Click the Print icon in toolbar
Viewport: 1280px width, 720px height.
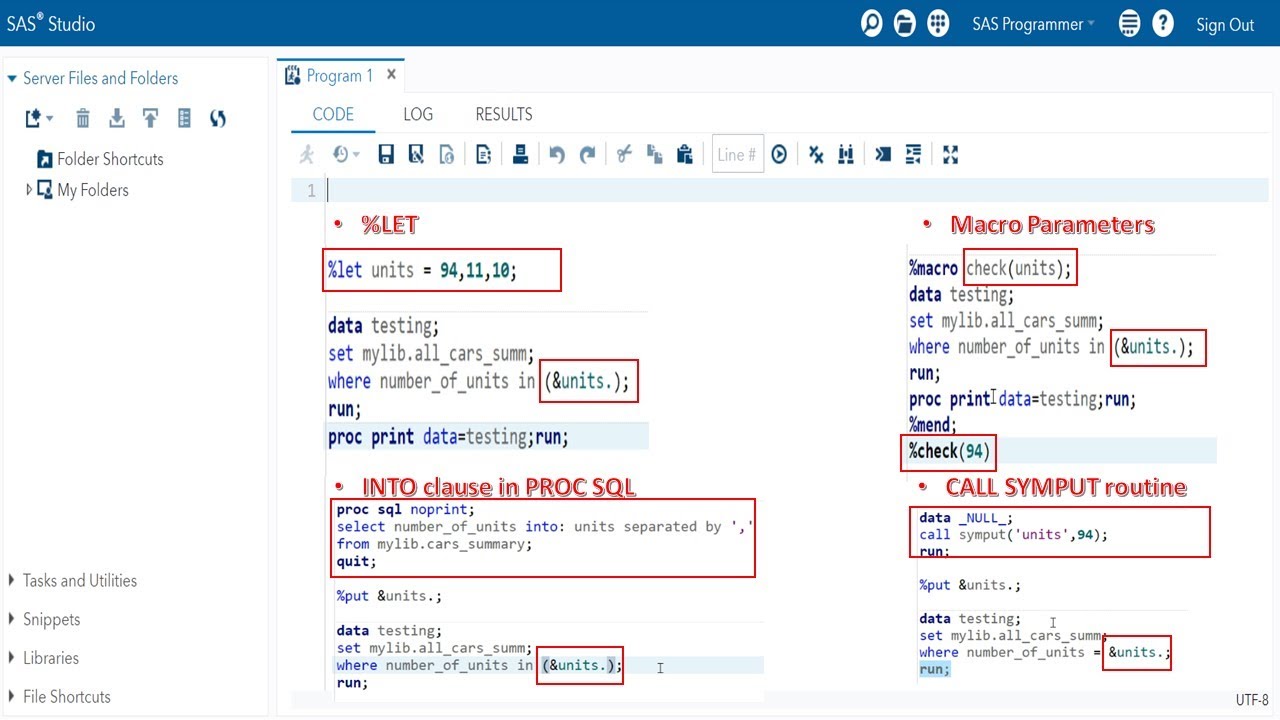520,154
